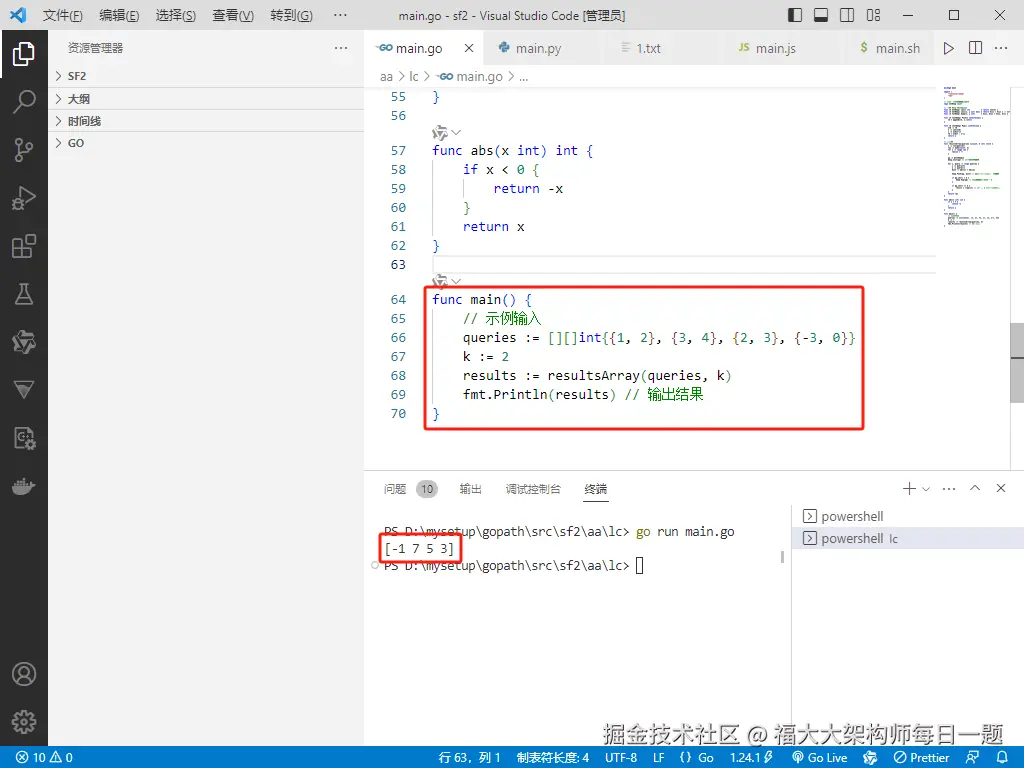Close the main.go editor tab

pos(469,48)
